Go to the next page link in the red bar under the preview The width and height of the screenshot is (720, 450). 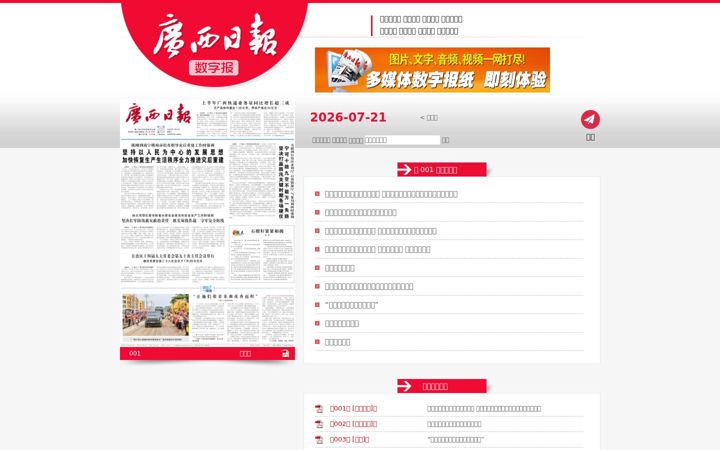tap(245, 353)
